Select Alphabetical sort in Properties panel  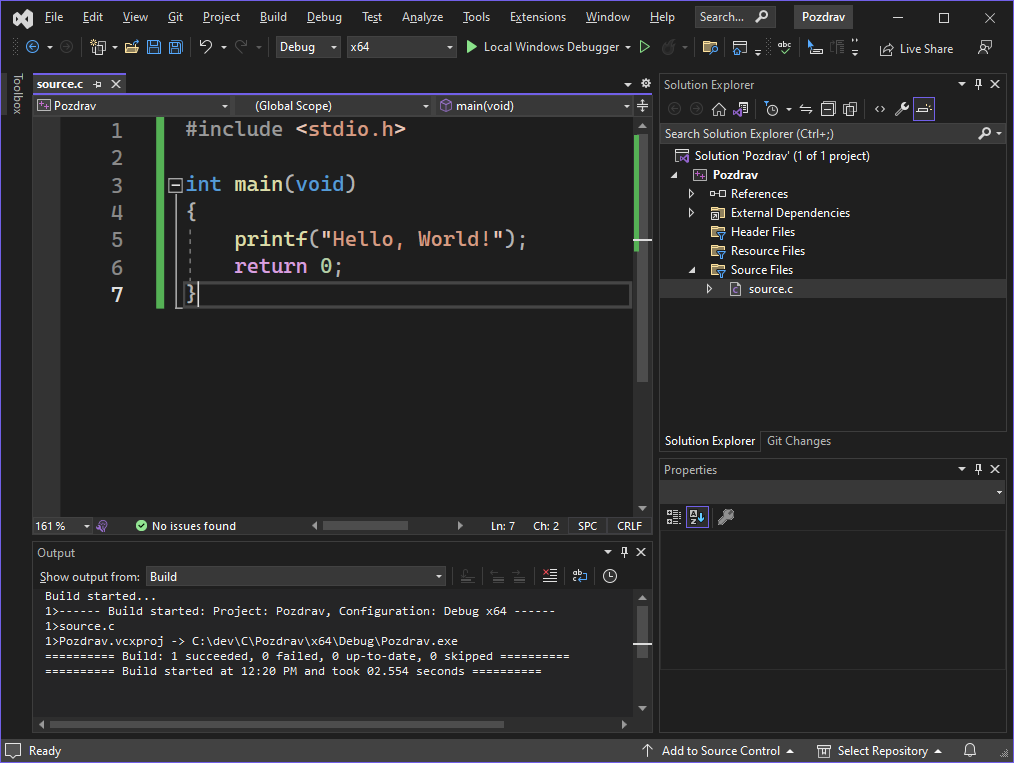coord(697,517)
